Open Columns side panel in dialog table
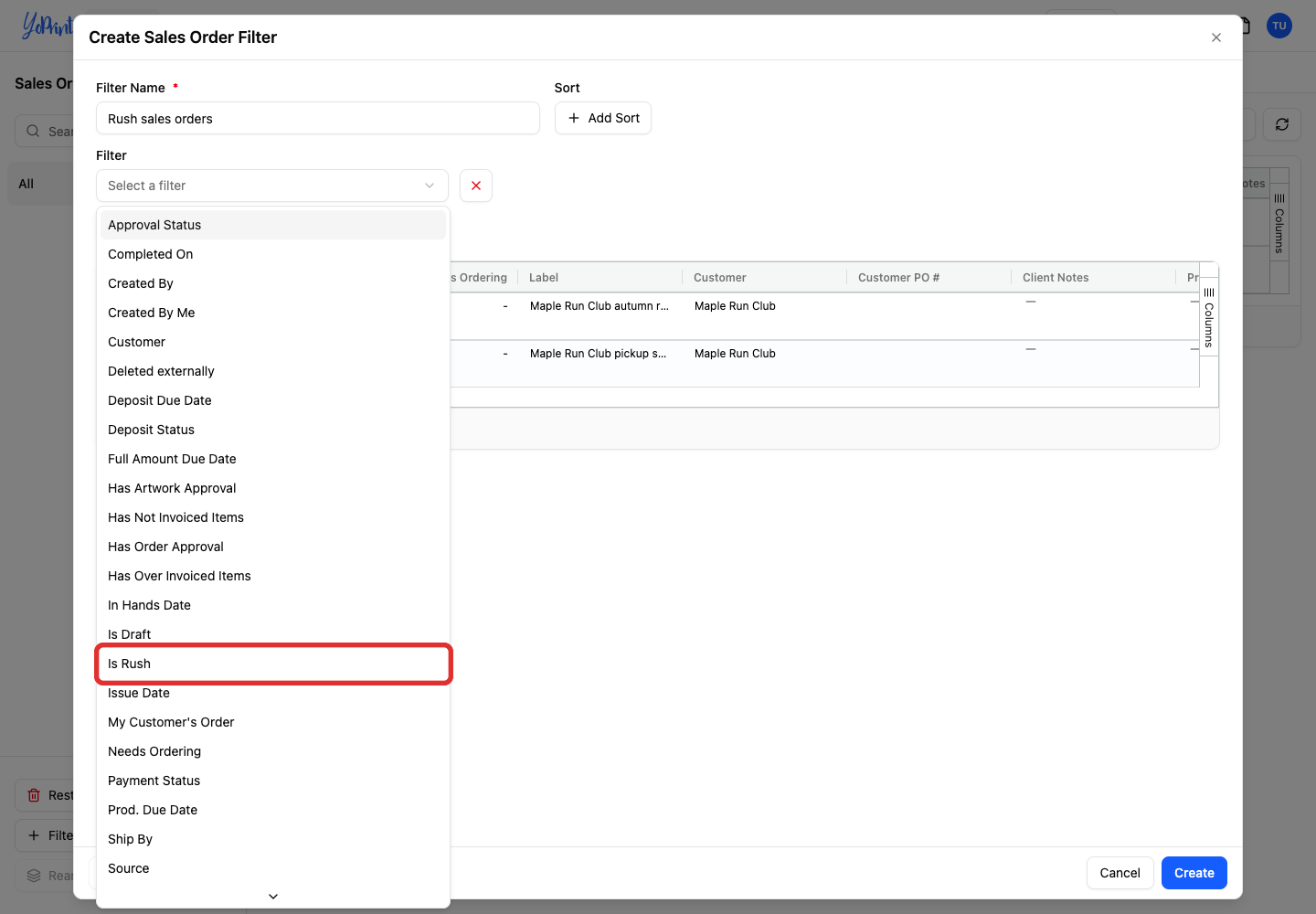The image size is (1316, 914). tap(1209, 317)
